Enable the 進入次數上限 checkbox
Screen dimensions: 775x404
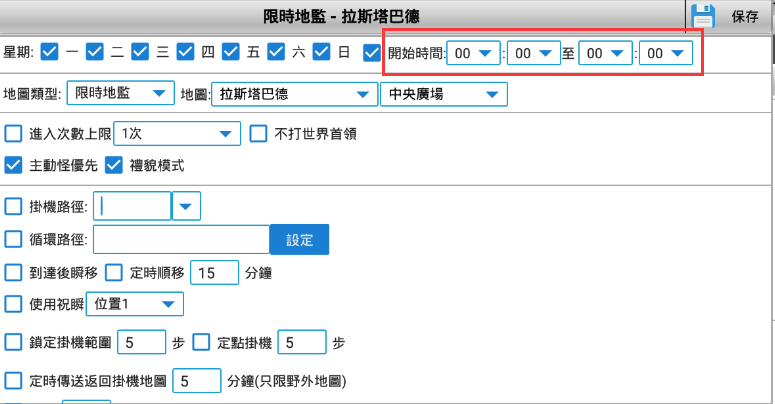(13, 132)
